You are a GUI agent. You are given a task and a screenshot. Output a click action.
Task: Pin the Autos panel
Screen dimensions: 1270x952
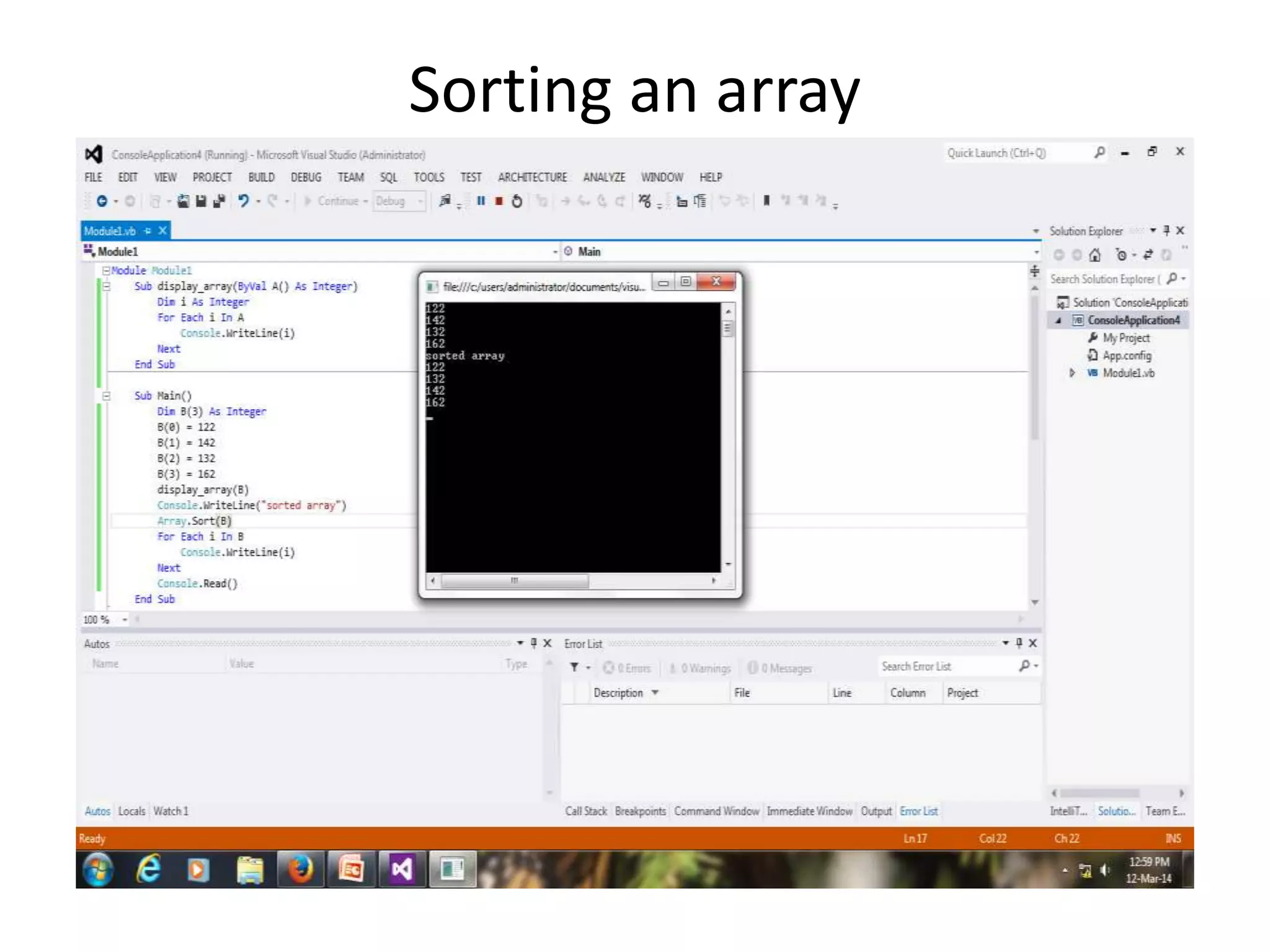coord(533,643)
